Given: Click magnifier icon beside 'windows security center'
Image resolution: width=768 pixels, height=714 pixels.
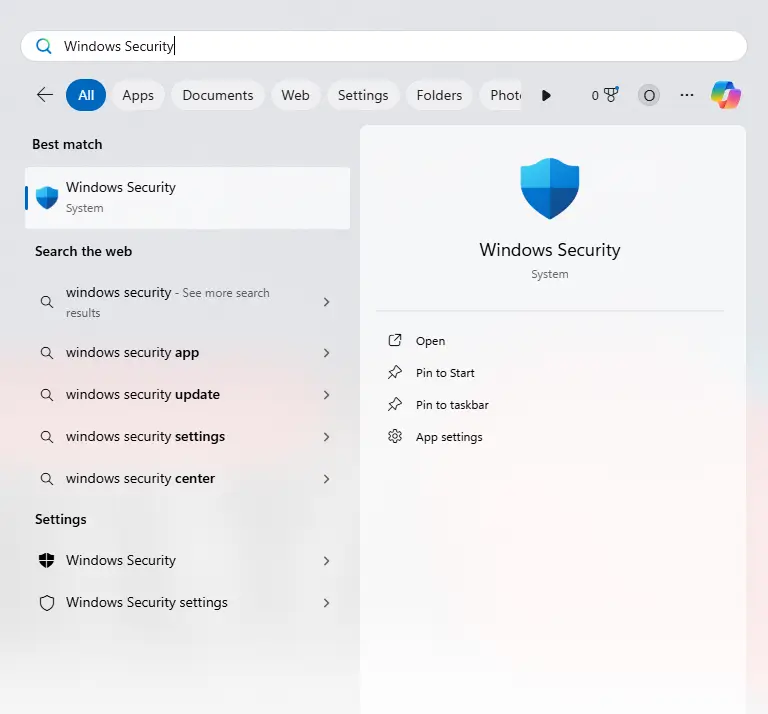Looking at the screenshot, I should tap(47, 478).
